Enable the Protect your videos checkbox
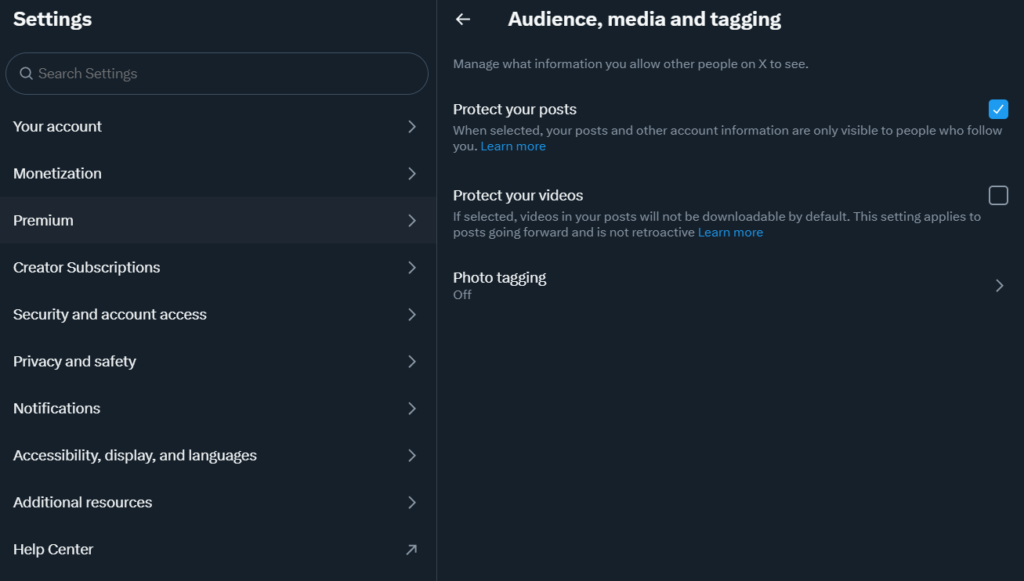The height and width of the screenshot is (581, 1024). (x=998, y=195)
